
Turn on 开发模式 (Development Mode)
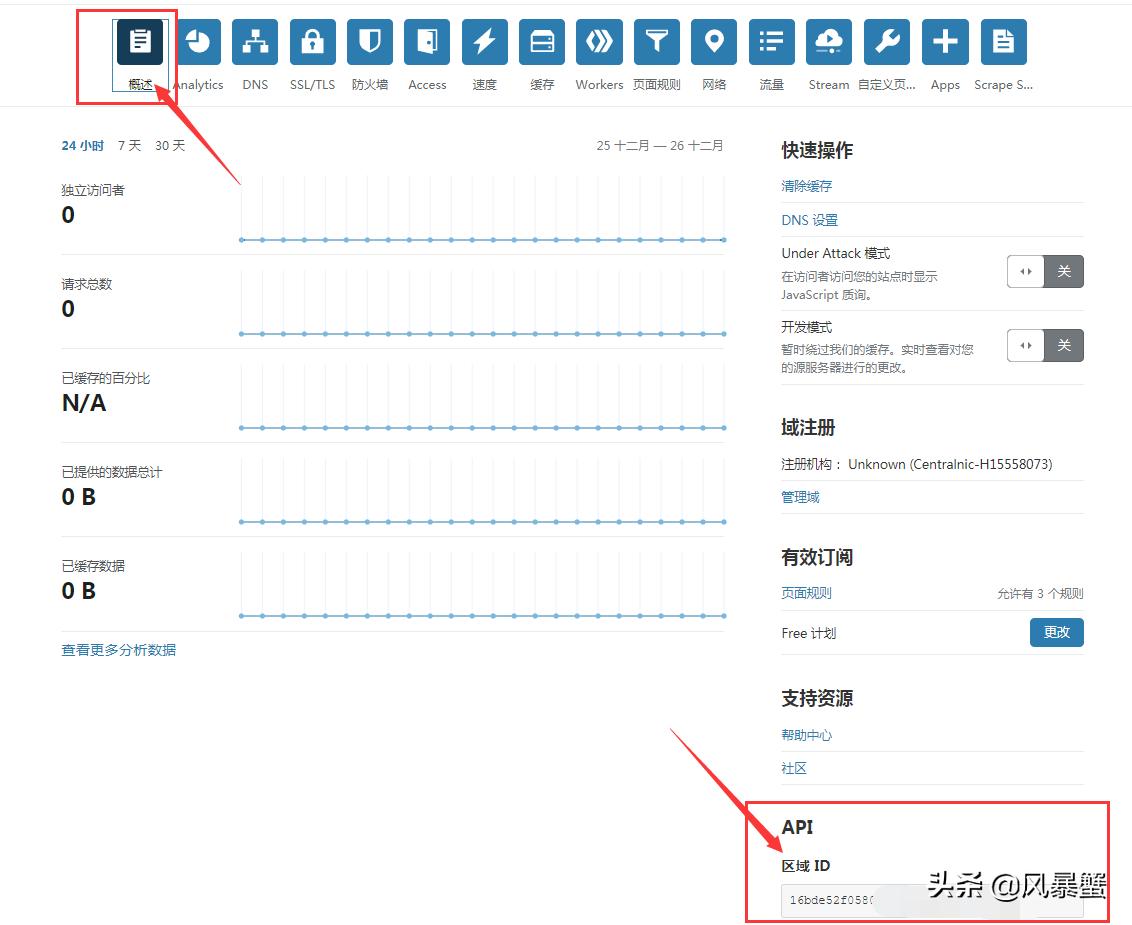(1045, 345)
